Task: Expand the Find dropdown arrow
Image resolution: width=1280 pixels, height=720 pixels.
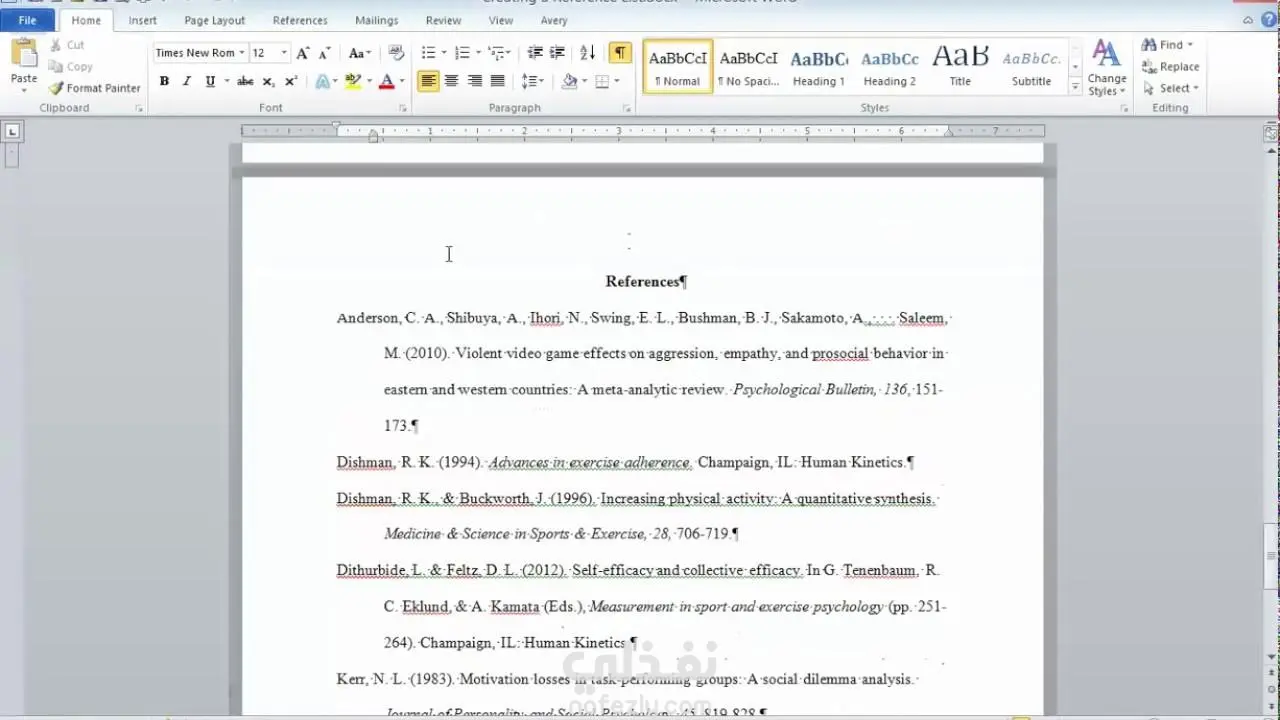Action: click(x=1190, y=45)
